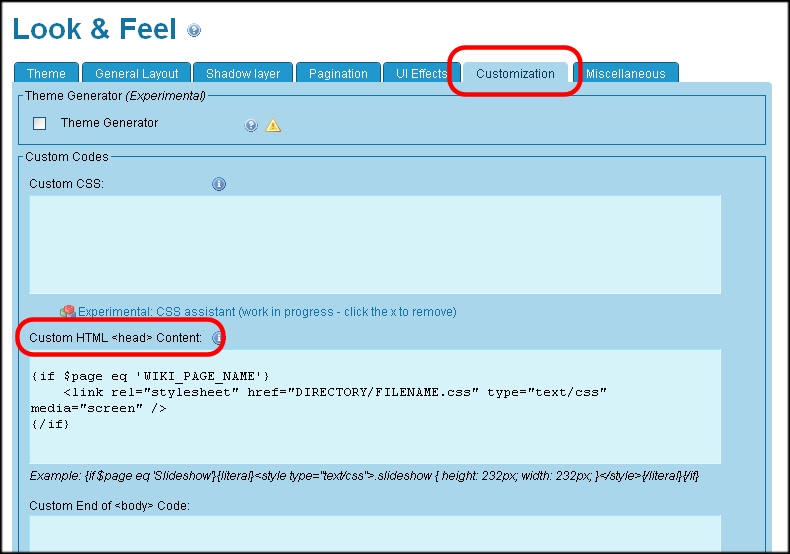The height and width of the screenshot is (554, 790).
Task: Click the help icon beside Look & Feel title
Action: pyautogui.click(x=194, y=31)
